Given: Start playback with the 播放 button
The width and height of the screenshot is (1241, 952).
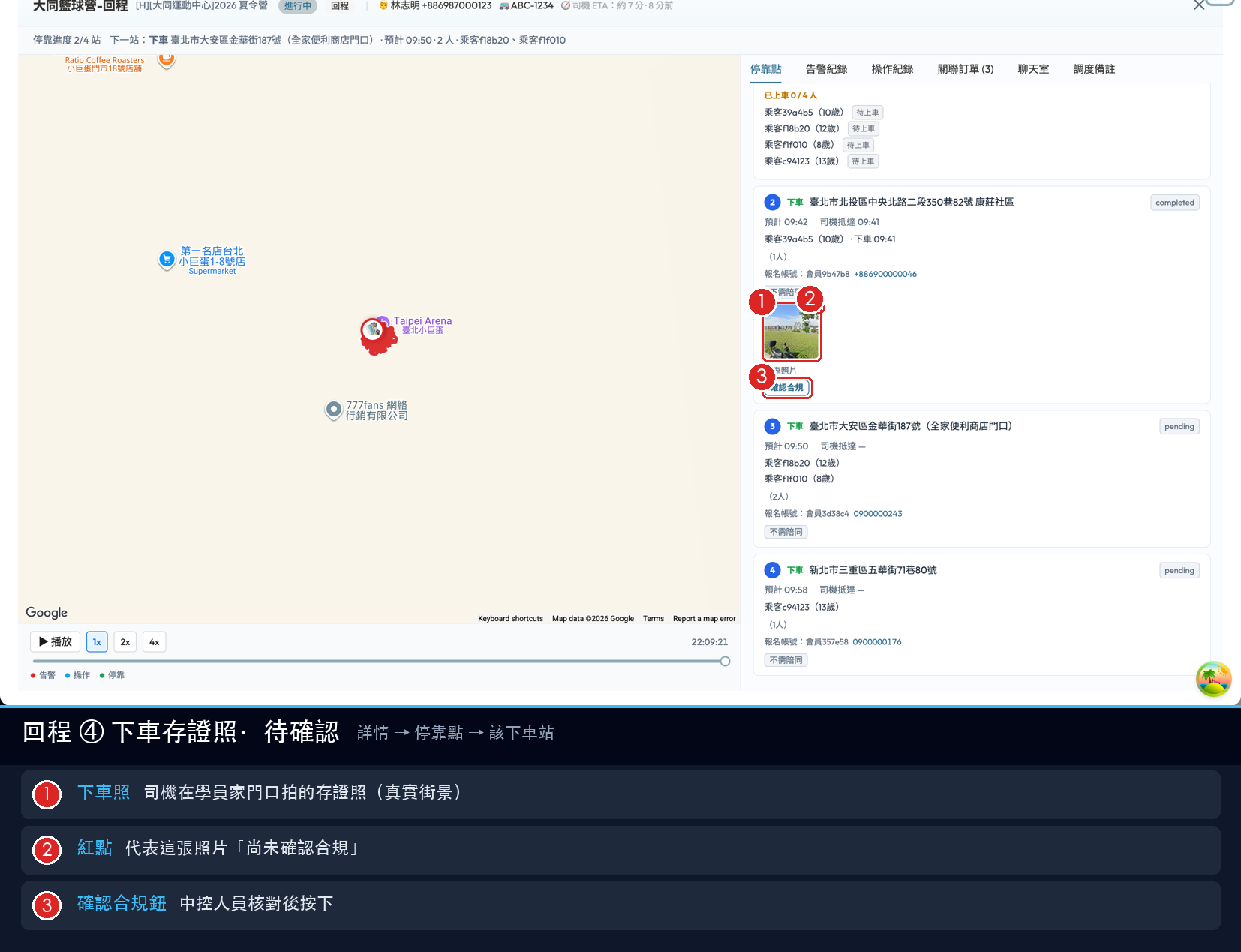Looking at the screenshot, I should (56, 642).
